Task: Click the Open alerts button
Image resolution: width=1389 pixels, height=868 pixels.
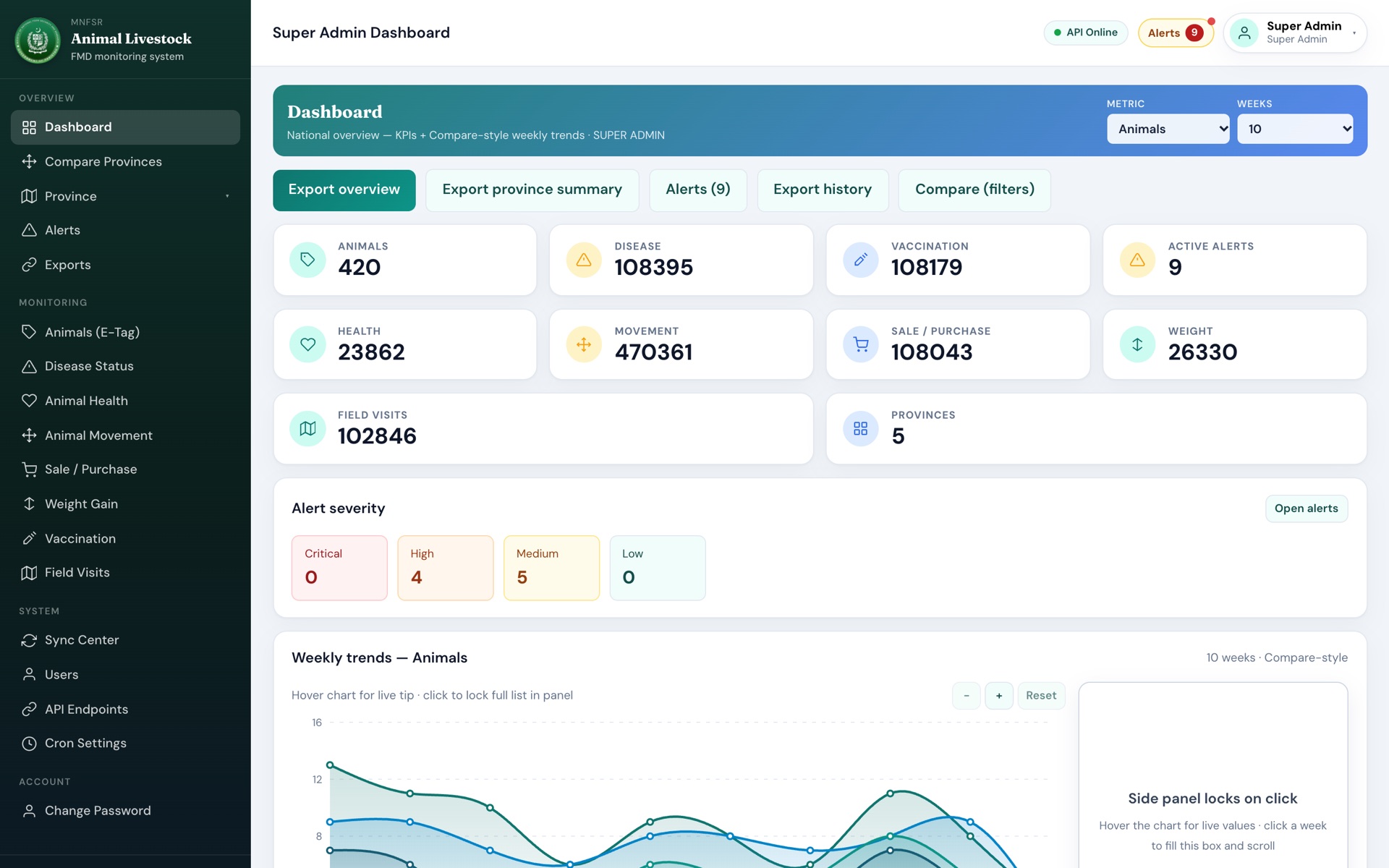Action: 1306,509
